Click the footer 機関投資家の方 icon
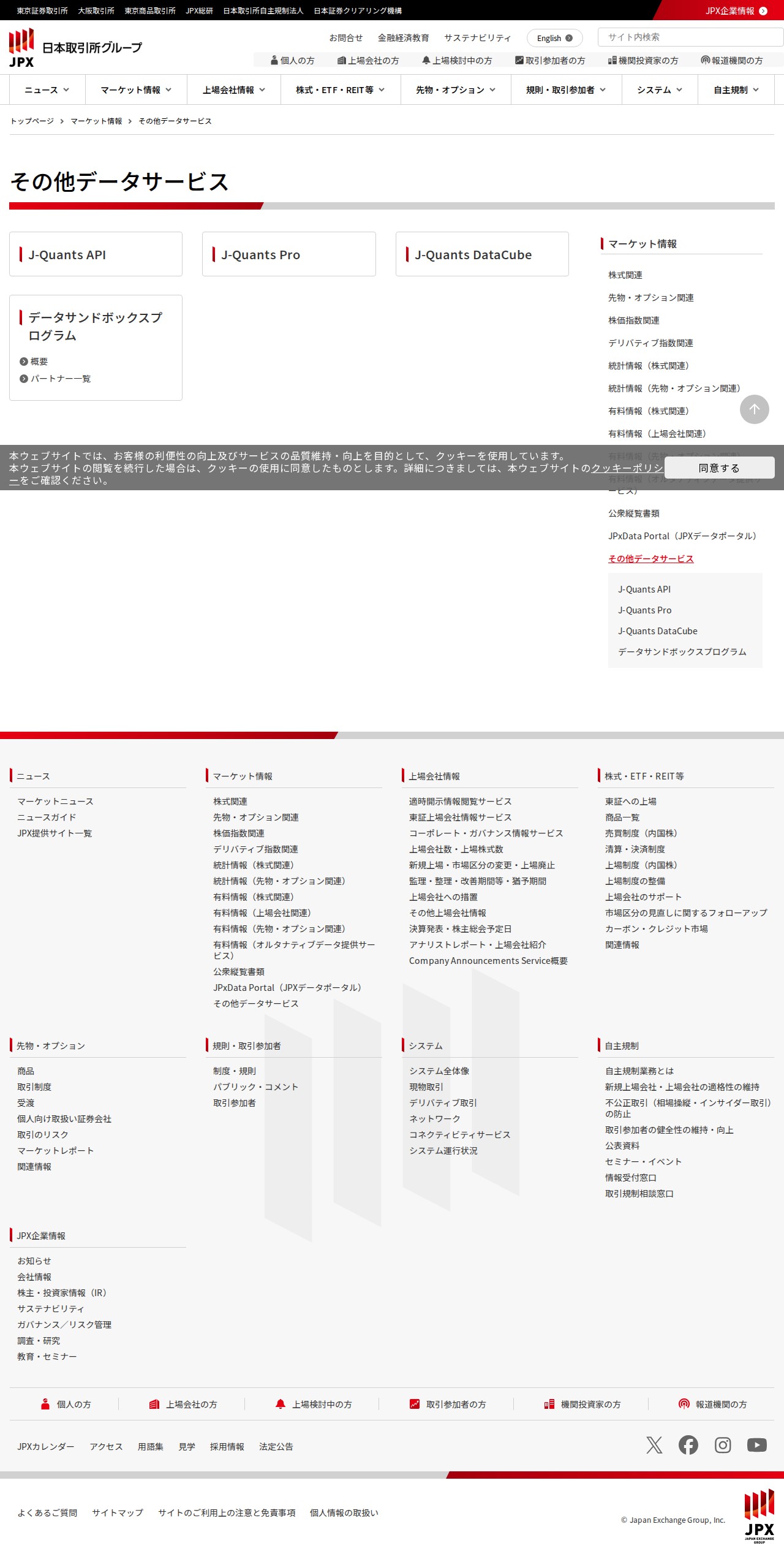 [549, 1404]
